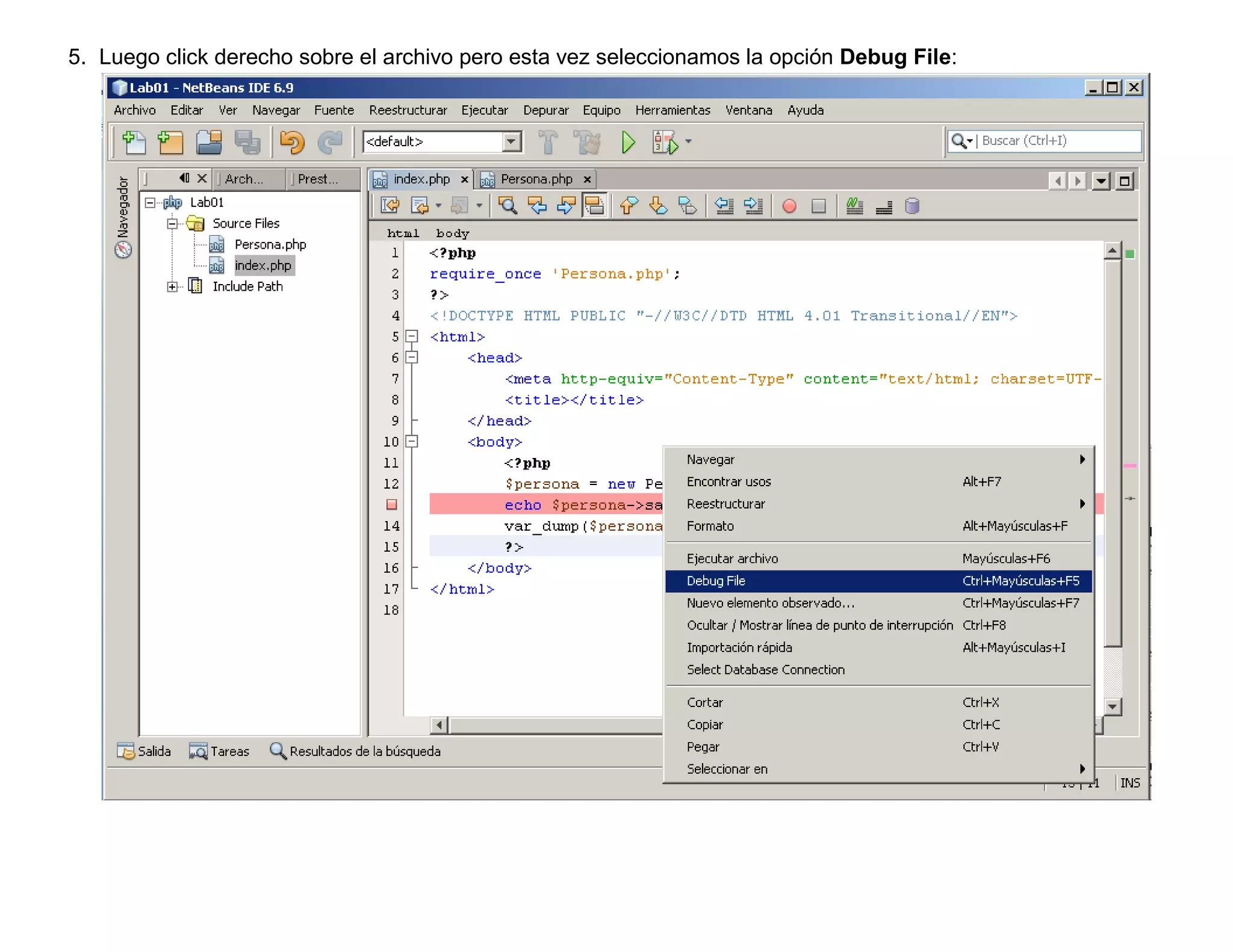Click the Clean and Build icon
Screen dimensions: 1233x952
pos(587,143)
